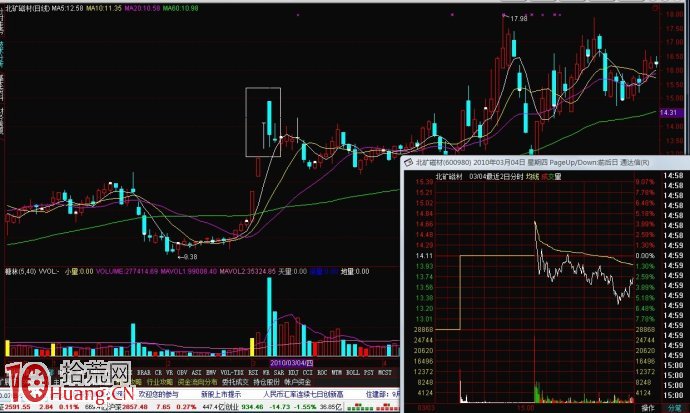Click the 小量:0.00 indicator label
This screenshot has height=413, width=690.
click(x=79, y=271)
